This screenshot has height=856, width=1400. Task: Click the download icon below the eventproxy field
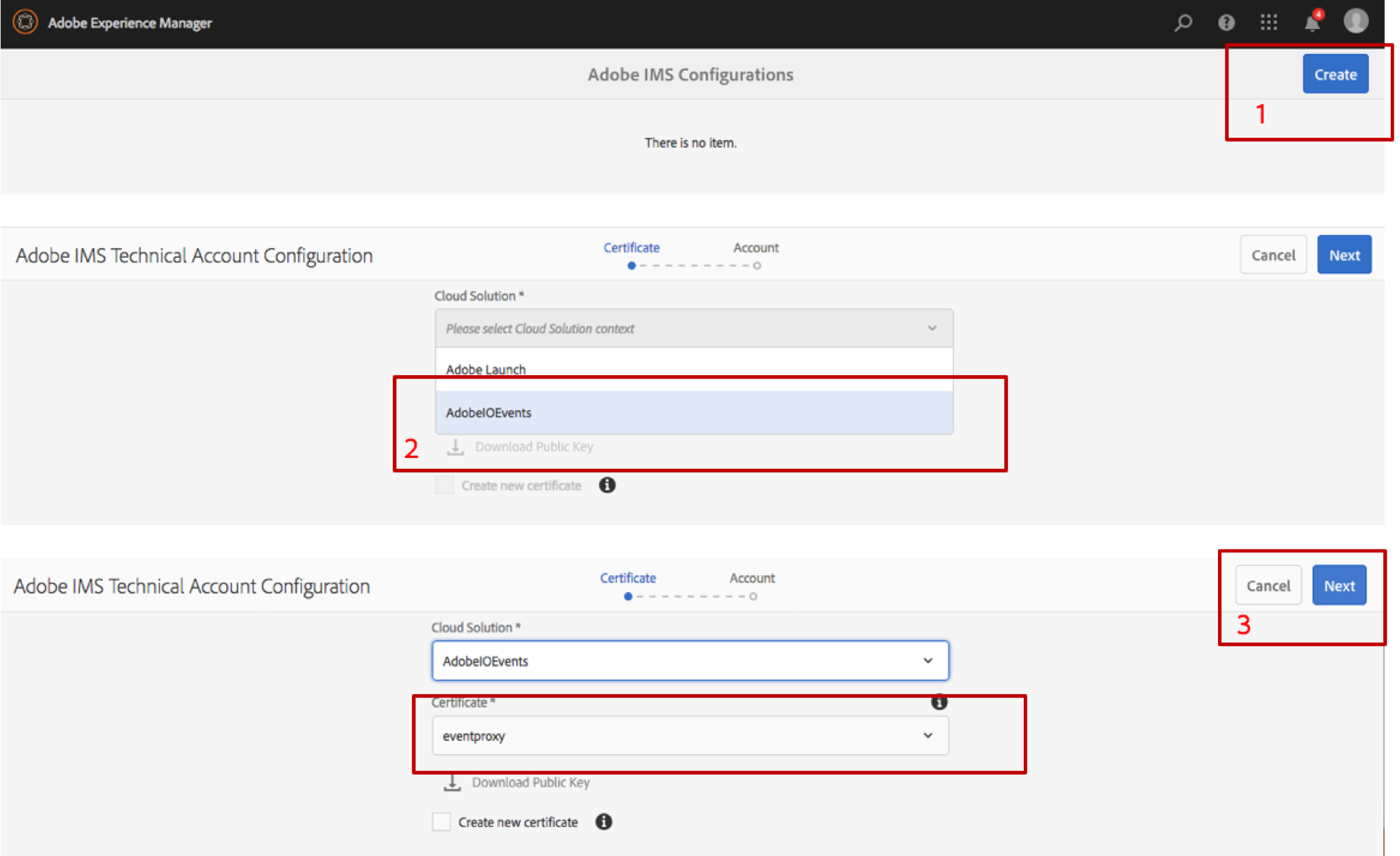tap(452, 782)
